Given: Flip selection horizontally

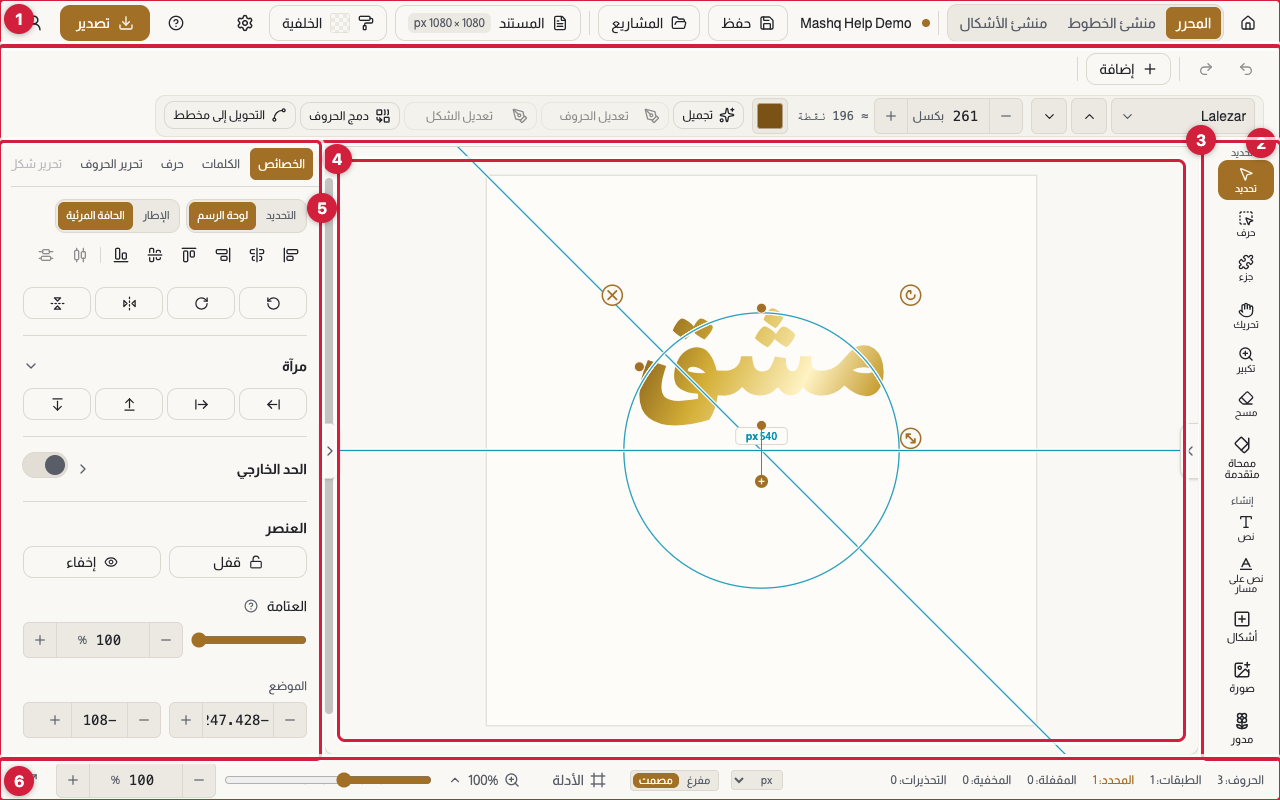Looking at the screenshot, I should pyautogui.click(x=129, y=303).
